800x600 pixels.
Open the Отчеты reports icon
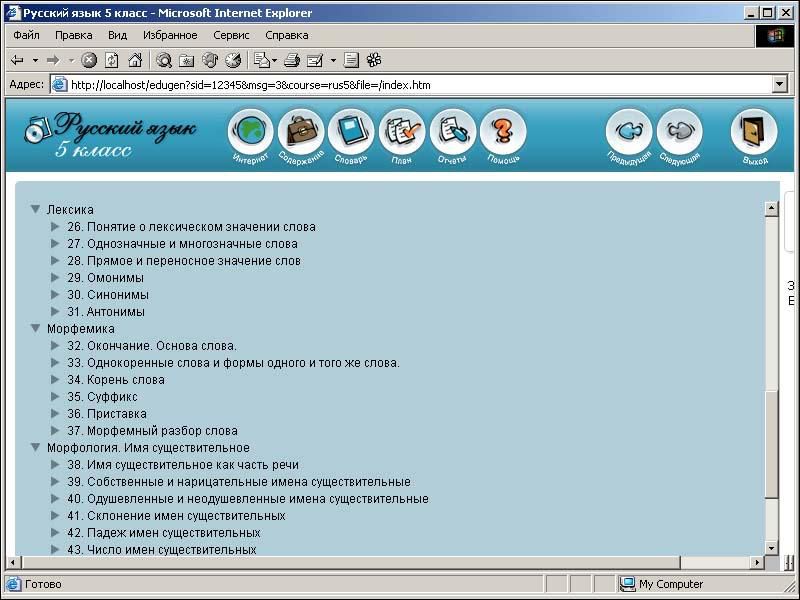pyautogui.click(x=453, y=132)
